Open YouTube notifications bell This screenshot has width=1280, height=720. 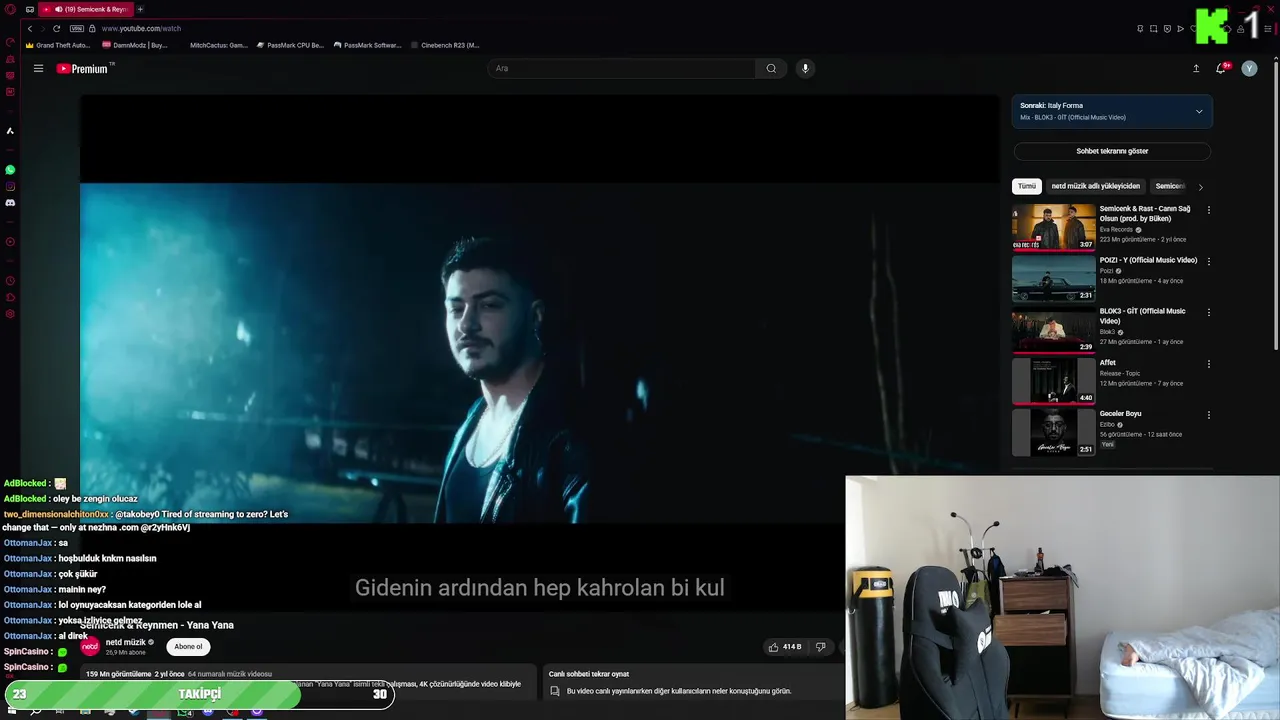tap(1221, 68)
